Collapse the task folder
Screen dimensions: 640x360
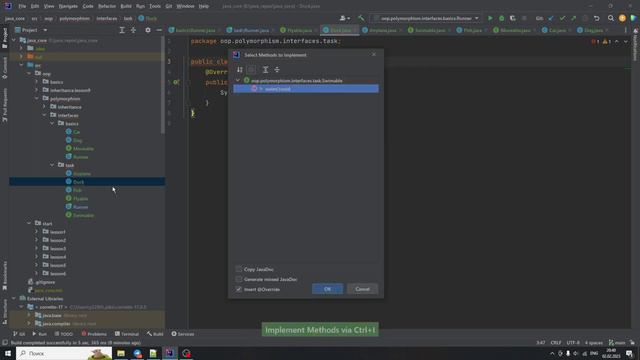pyautogui.click(x=52, y=165)
